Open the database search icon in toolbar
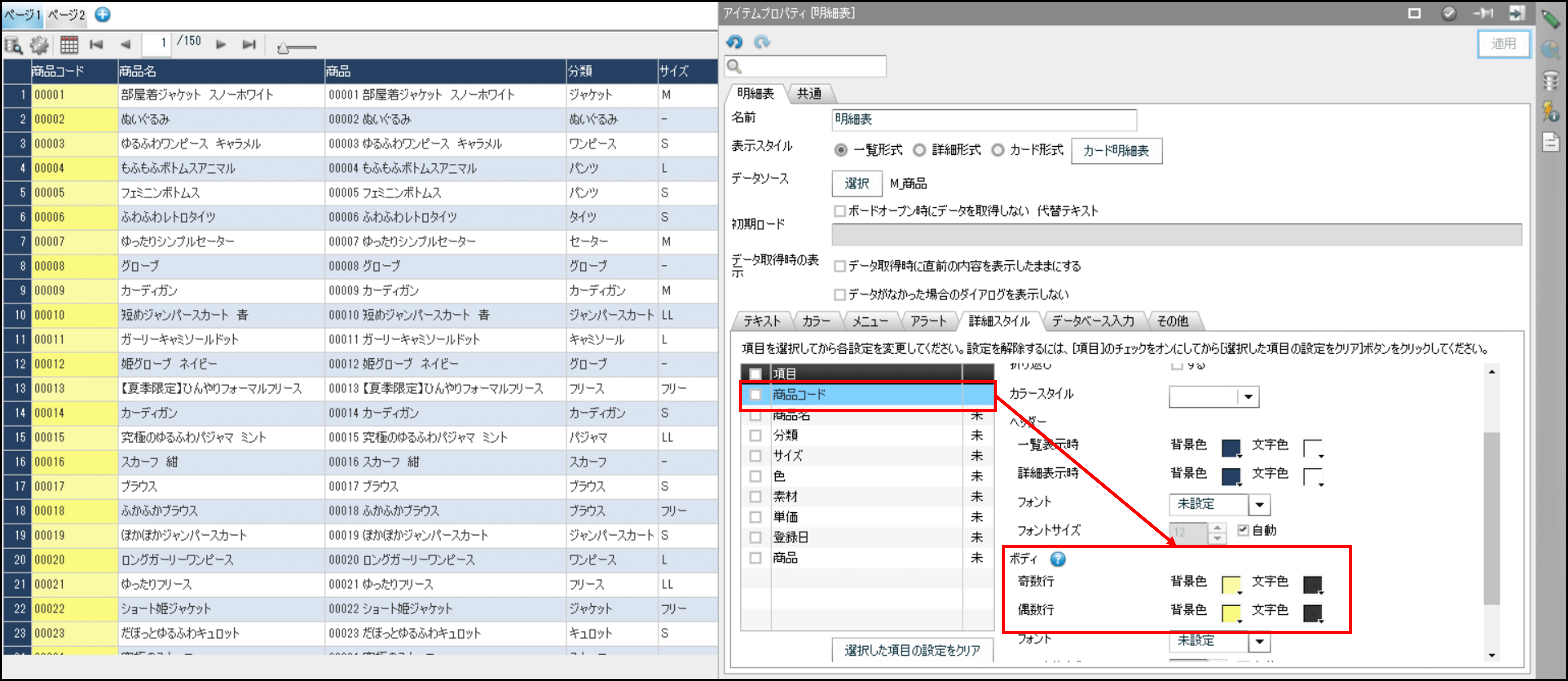Viewport: 1568px width, 681px height. (x=13, y=45)
